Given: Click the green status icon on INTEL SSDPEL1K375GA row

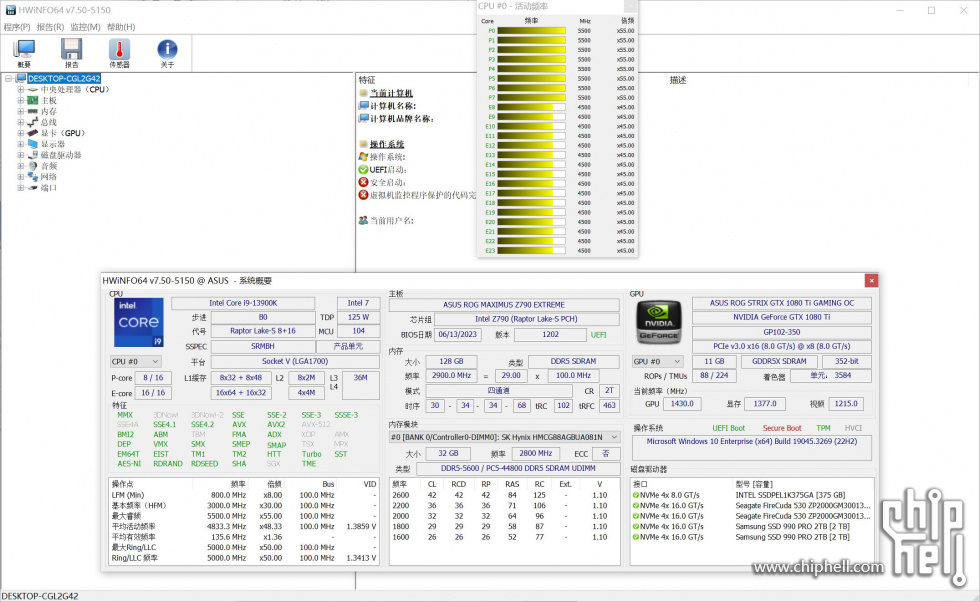Looking at the screenshot, I should click(636, 495).
